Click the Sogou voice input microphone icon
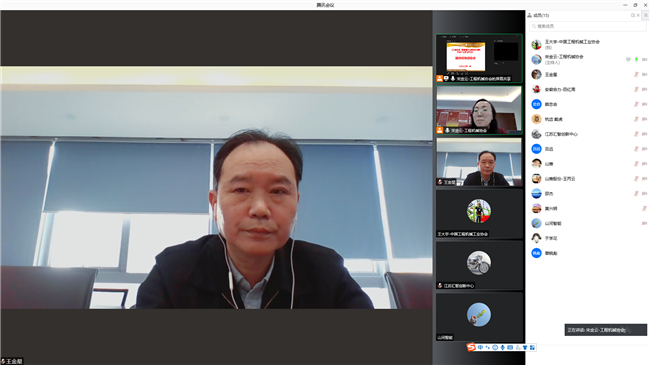 click(502, 348)
